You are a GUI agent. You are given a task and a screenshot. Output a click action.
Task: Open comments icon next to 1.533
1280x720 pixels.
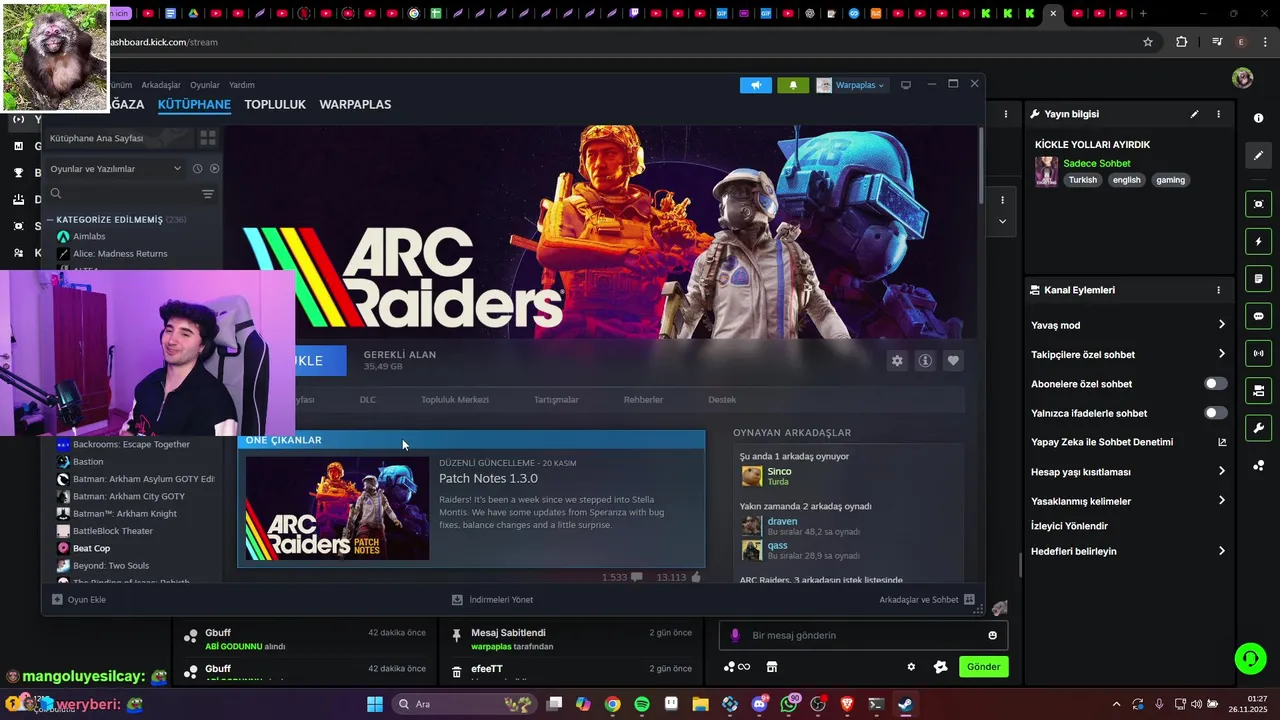click(x=637, y=577)
